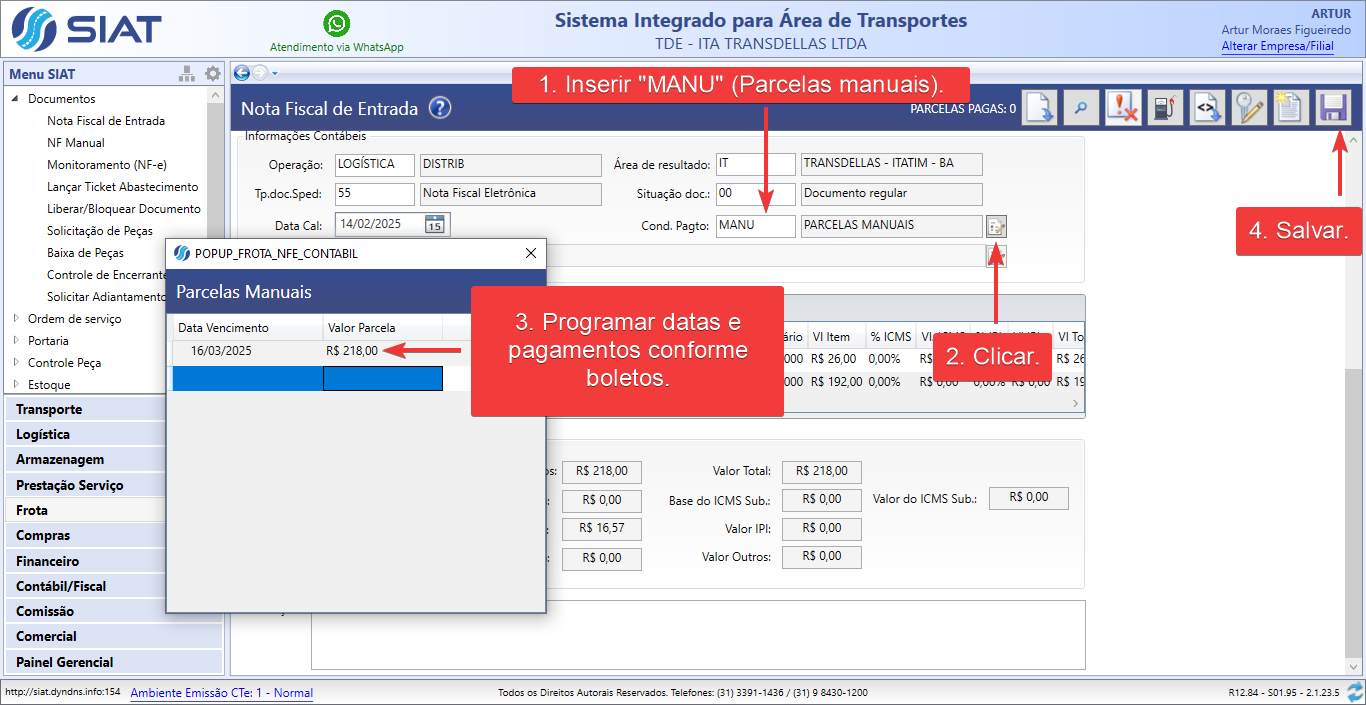Open the help question mark icon
Image resolution: width=1366 pixels, height=705 pixels.
click(440, 109)
